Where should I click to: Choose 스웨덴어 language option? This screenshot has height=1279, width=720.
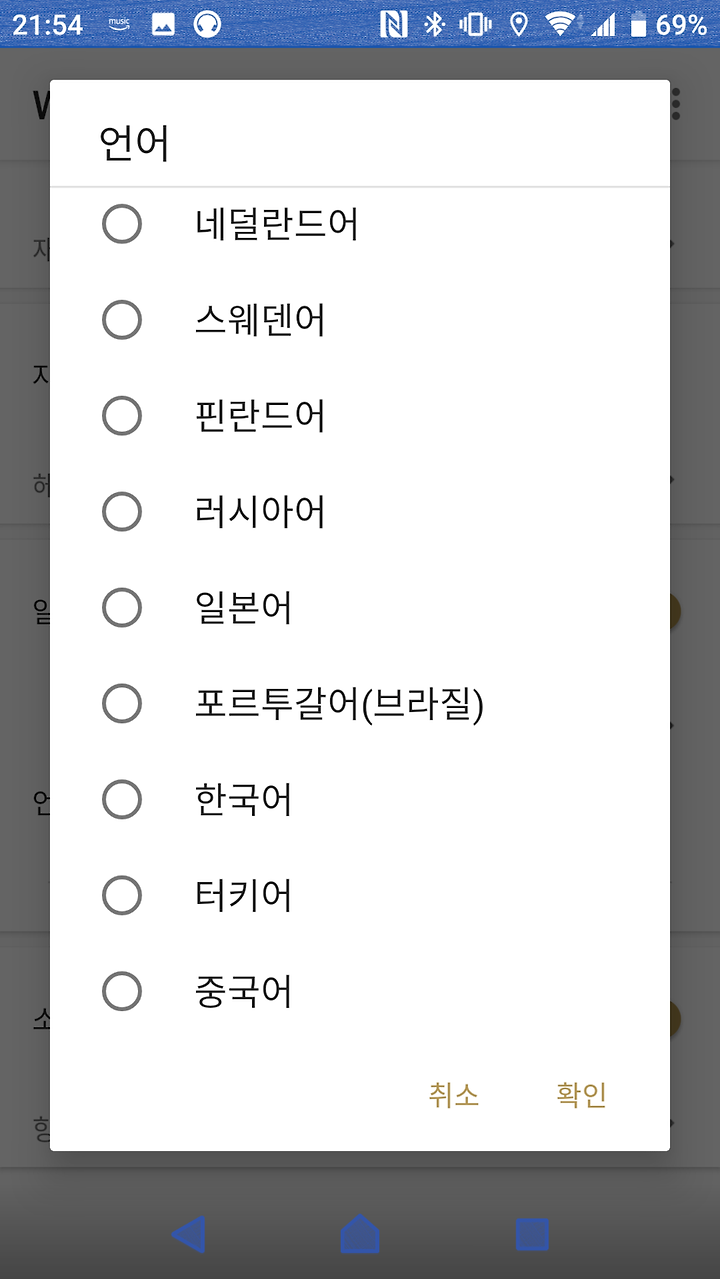[x=360, y=320]
